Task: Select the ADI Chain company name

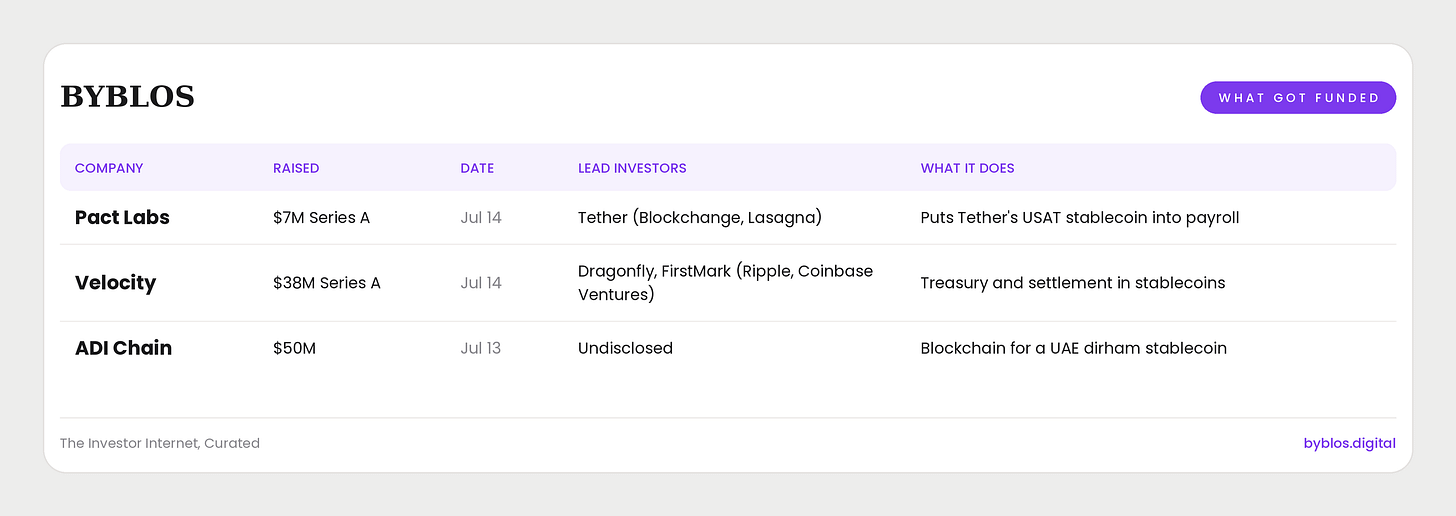Action: point(123,348)
